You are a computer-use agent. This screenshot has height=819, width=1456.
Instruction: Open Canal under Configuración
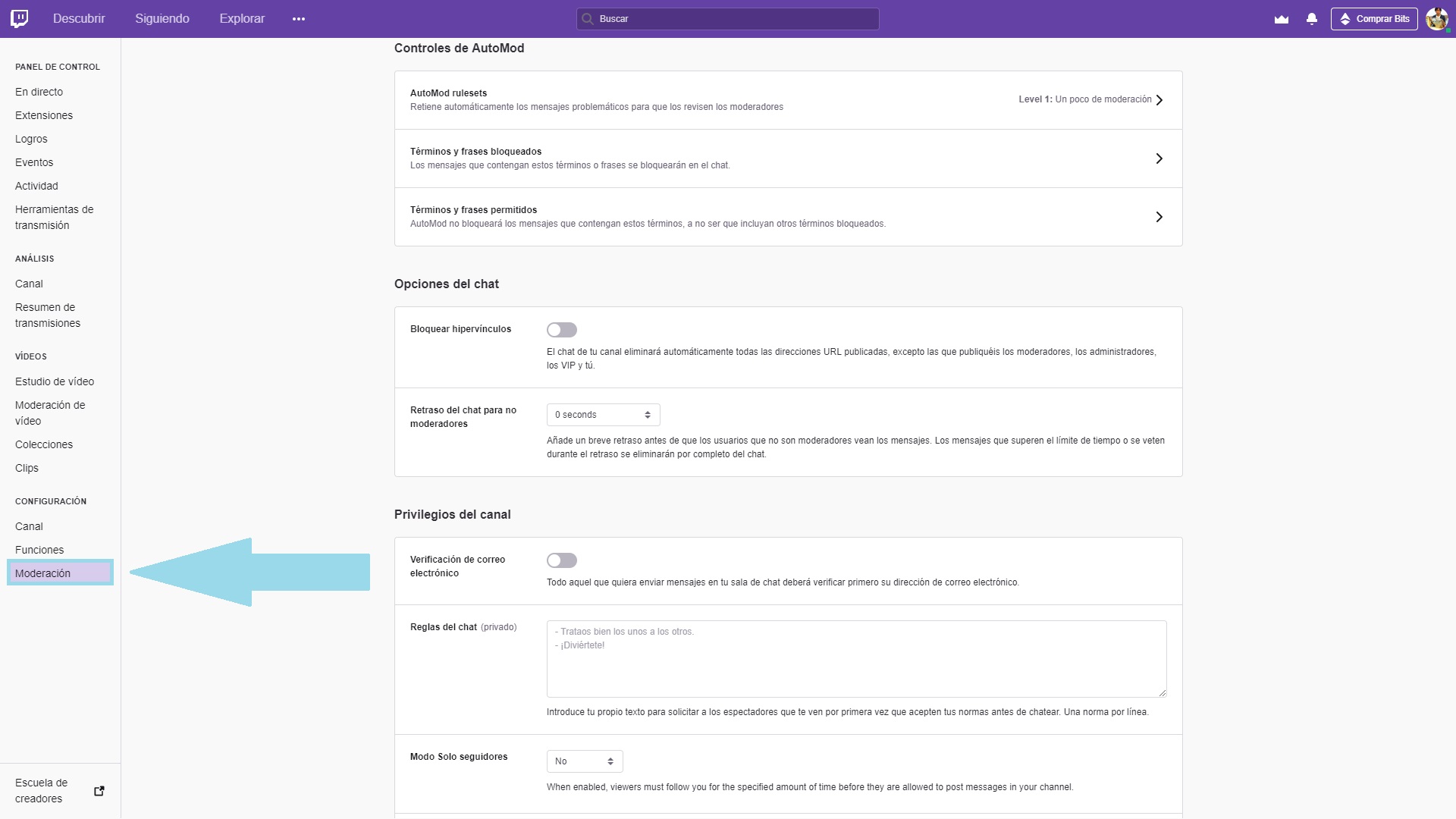pyautogui.click(x=29, y=526)
